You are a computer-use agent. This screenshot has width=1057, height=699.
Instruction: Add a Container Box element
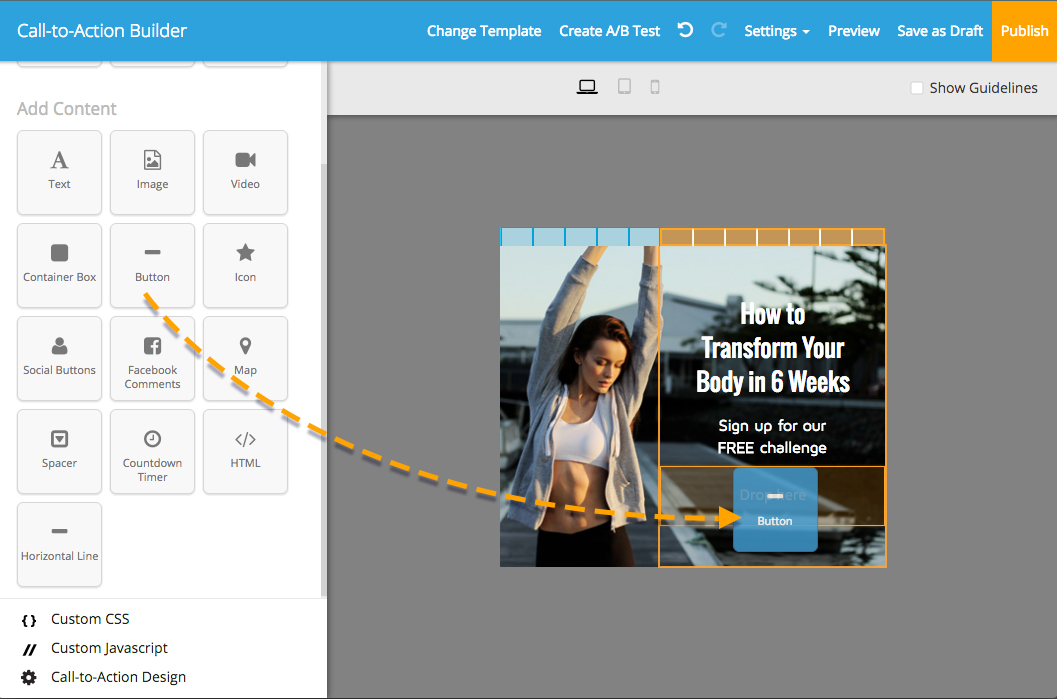59,266
